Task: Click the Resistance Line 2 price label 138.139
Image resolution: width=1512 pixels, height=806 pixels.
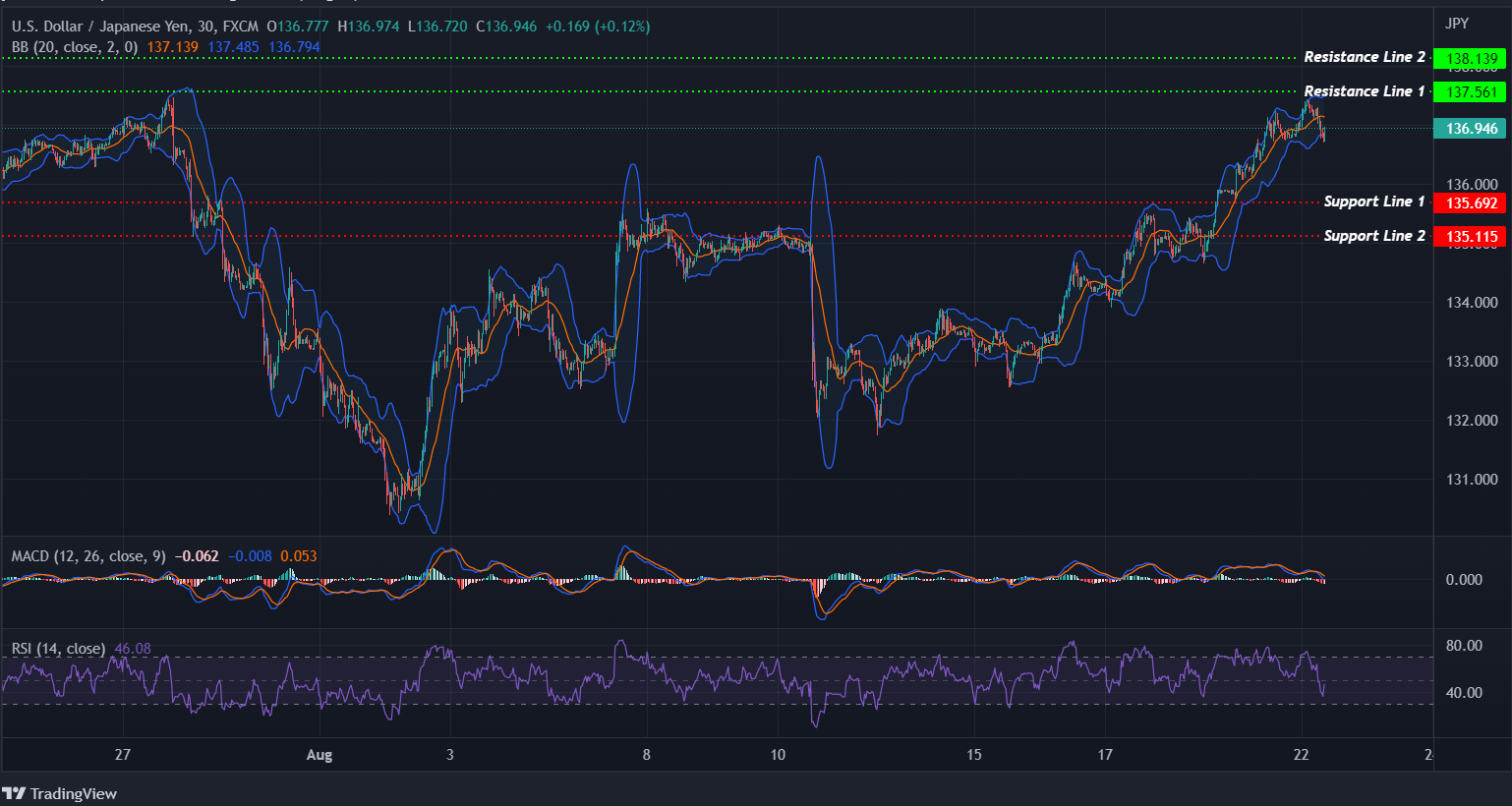Action: [x=1470, y=58]
